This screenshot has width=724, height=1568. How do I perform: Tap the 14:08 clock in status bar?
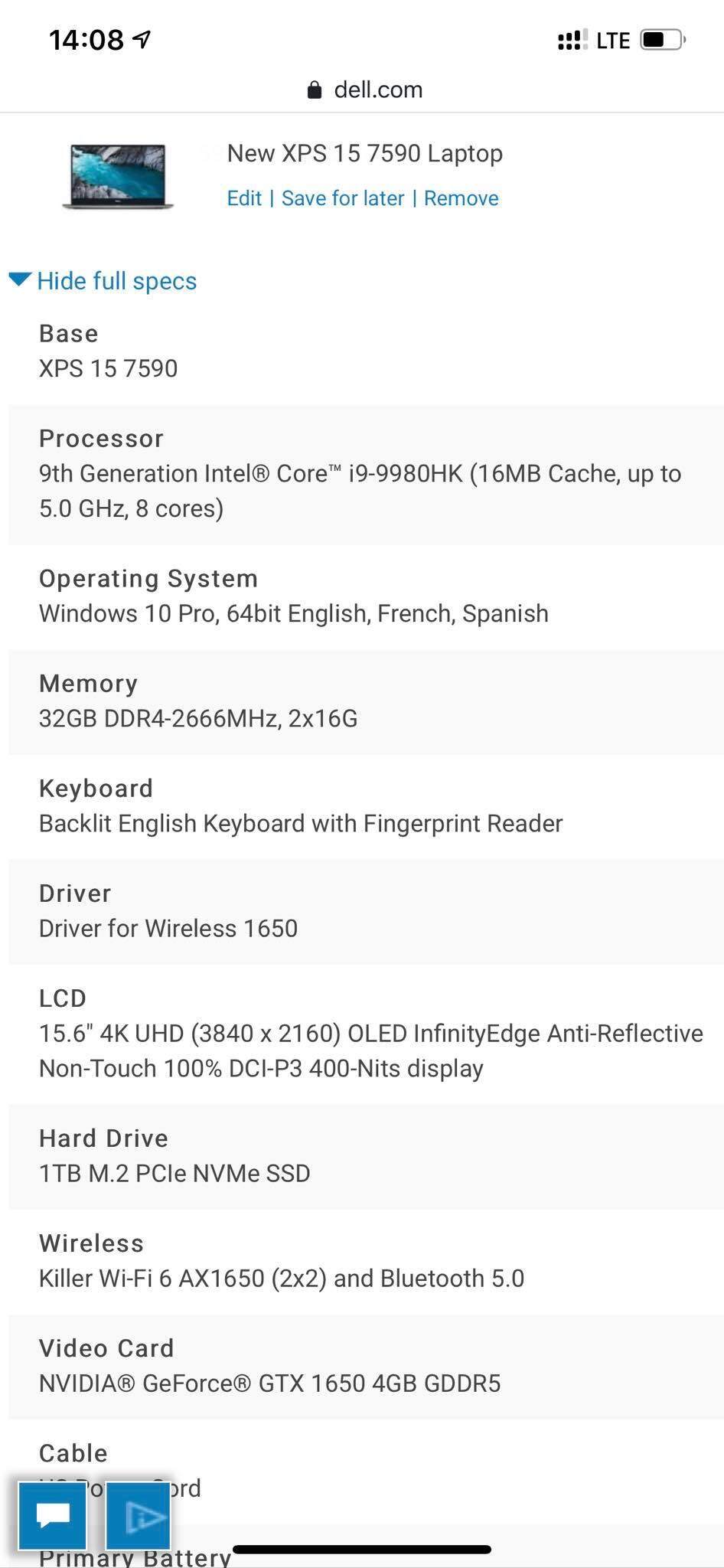coord(86,40)
